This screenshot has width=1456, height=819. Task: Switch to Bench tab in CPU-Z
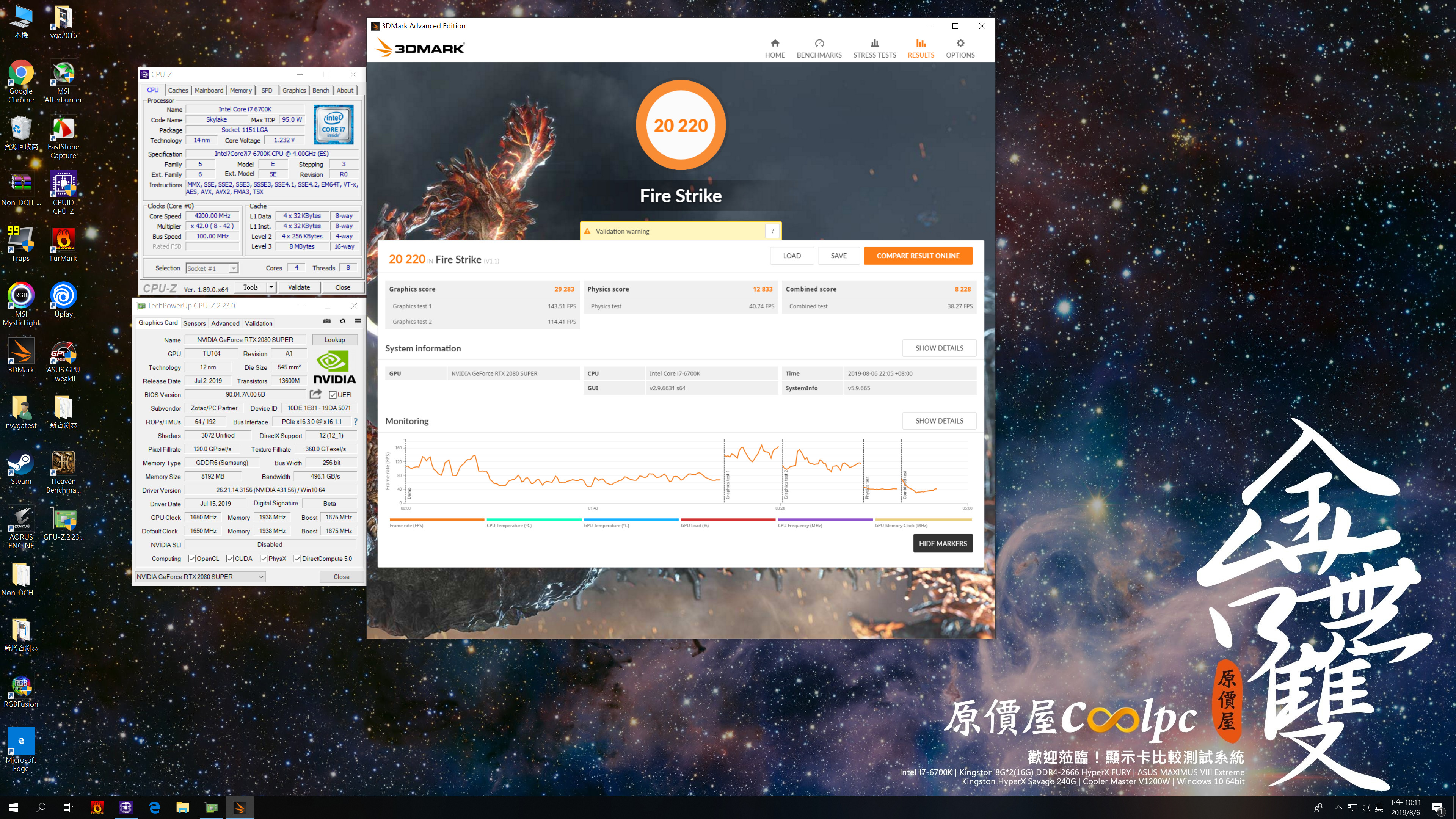click(320, 91)
